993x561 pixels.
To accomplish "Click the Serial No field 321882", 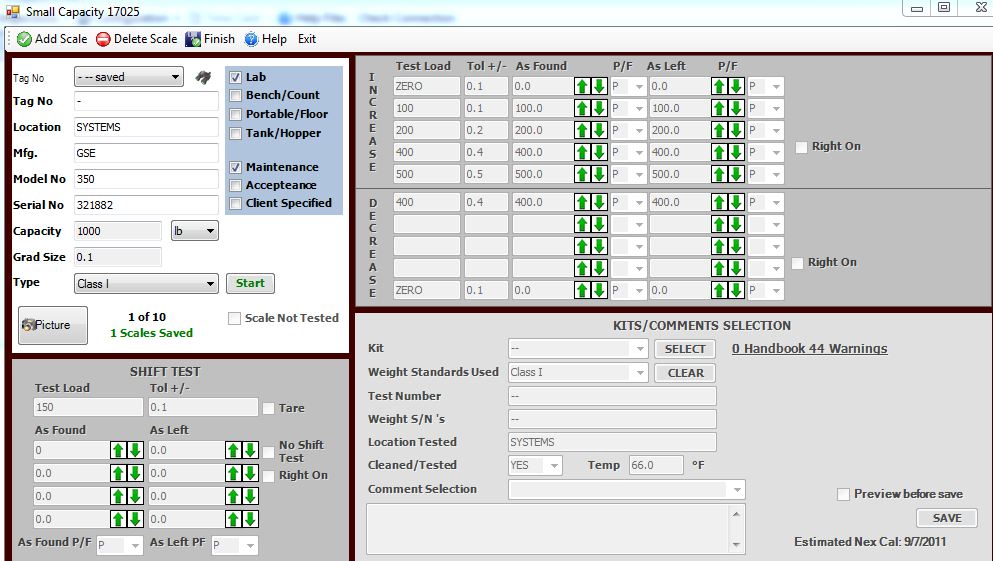I will point(146,205).
